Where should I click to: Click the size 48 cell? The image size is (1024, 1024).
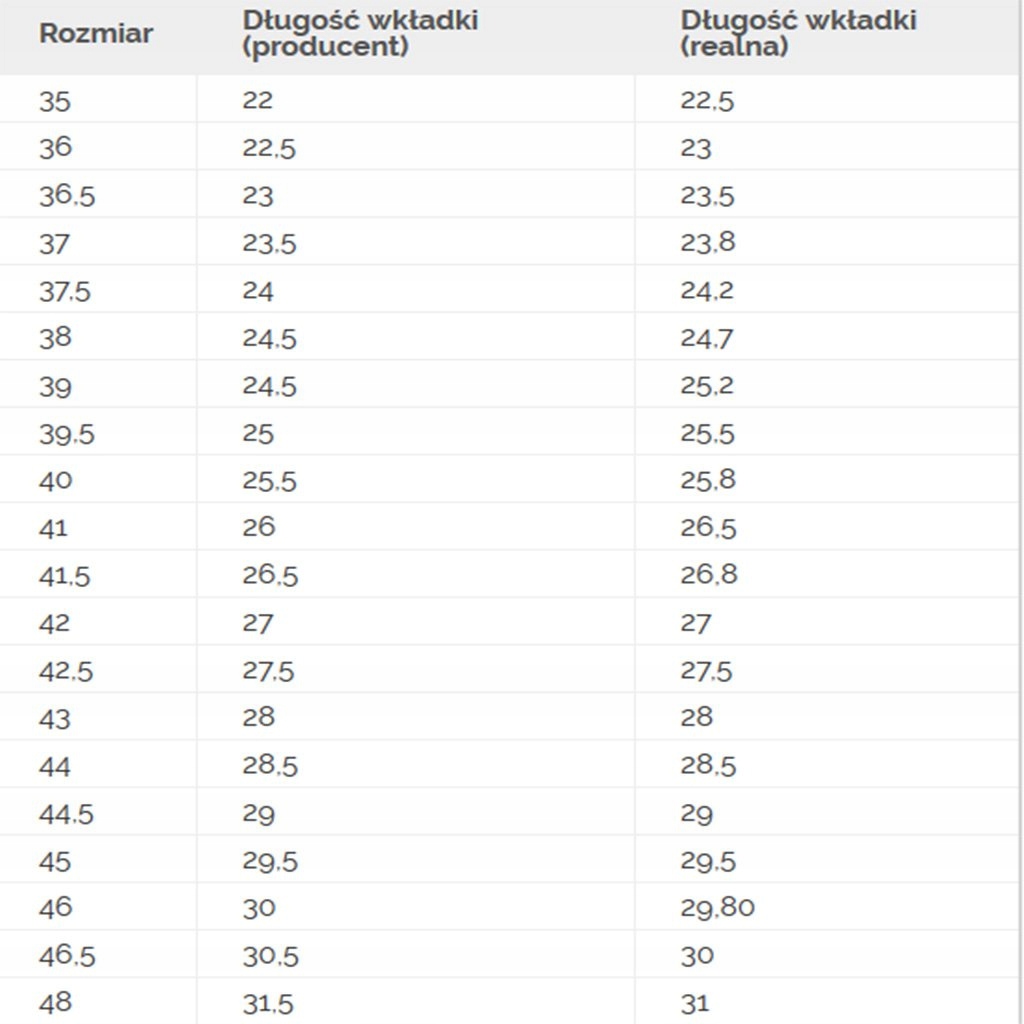[55, 1002]
